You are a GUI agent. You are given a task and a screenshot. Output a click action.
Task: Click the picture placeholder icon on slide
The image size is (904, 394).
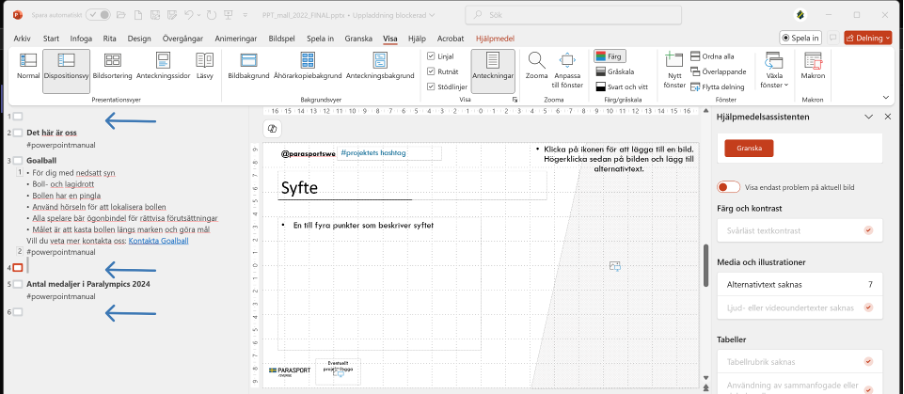(615, 266)
